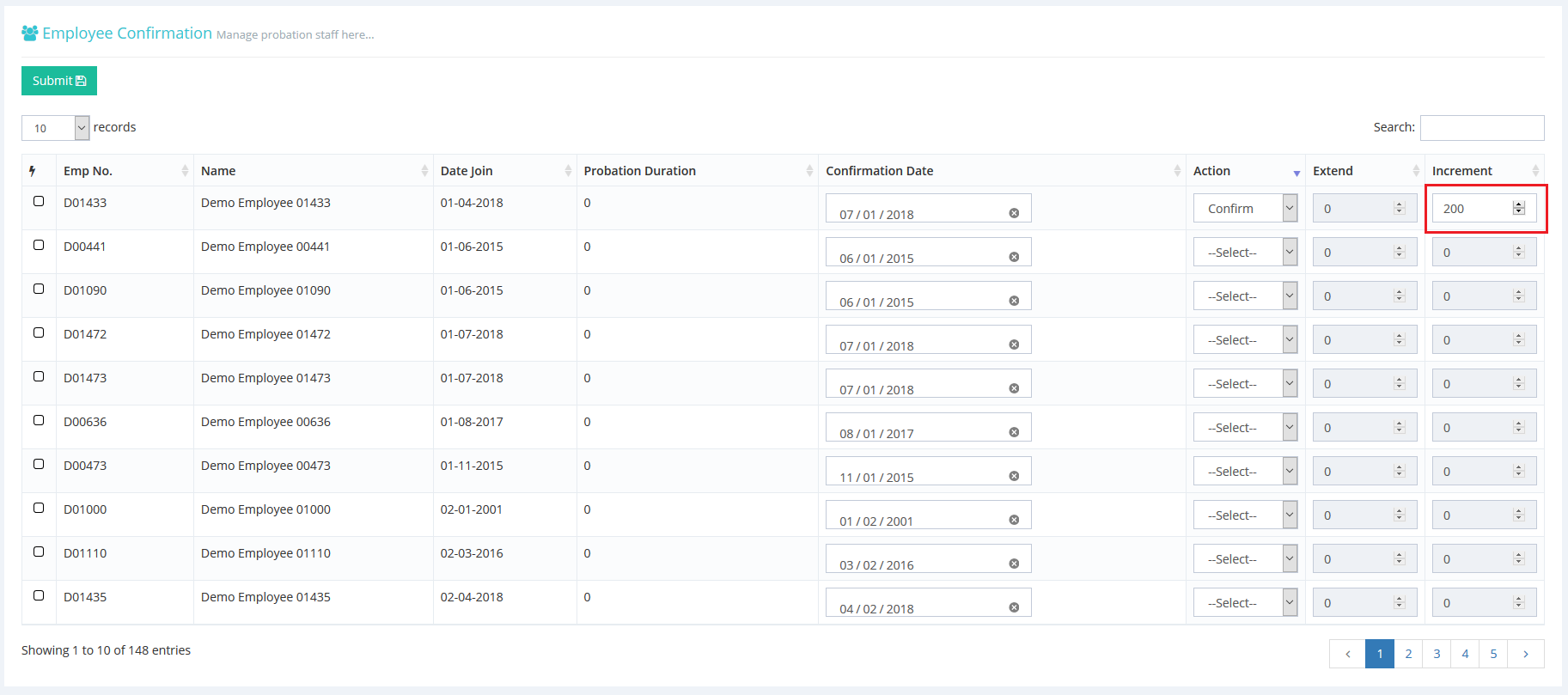Open Action dropdown for employee D00441
This screenshot has height=695, width=1568.
tap(1244, 253)
